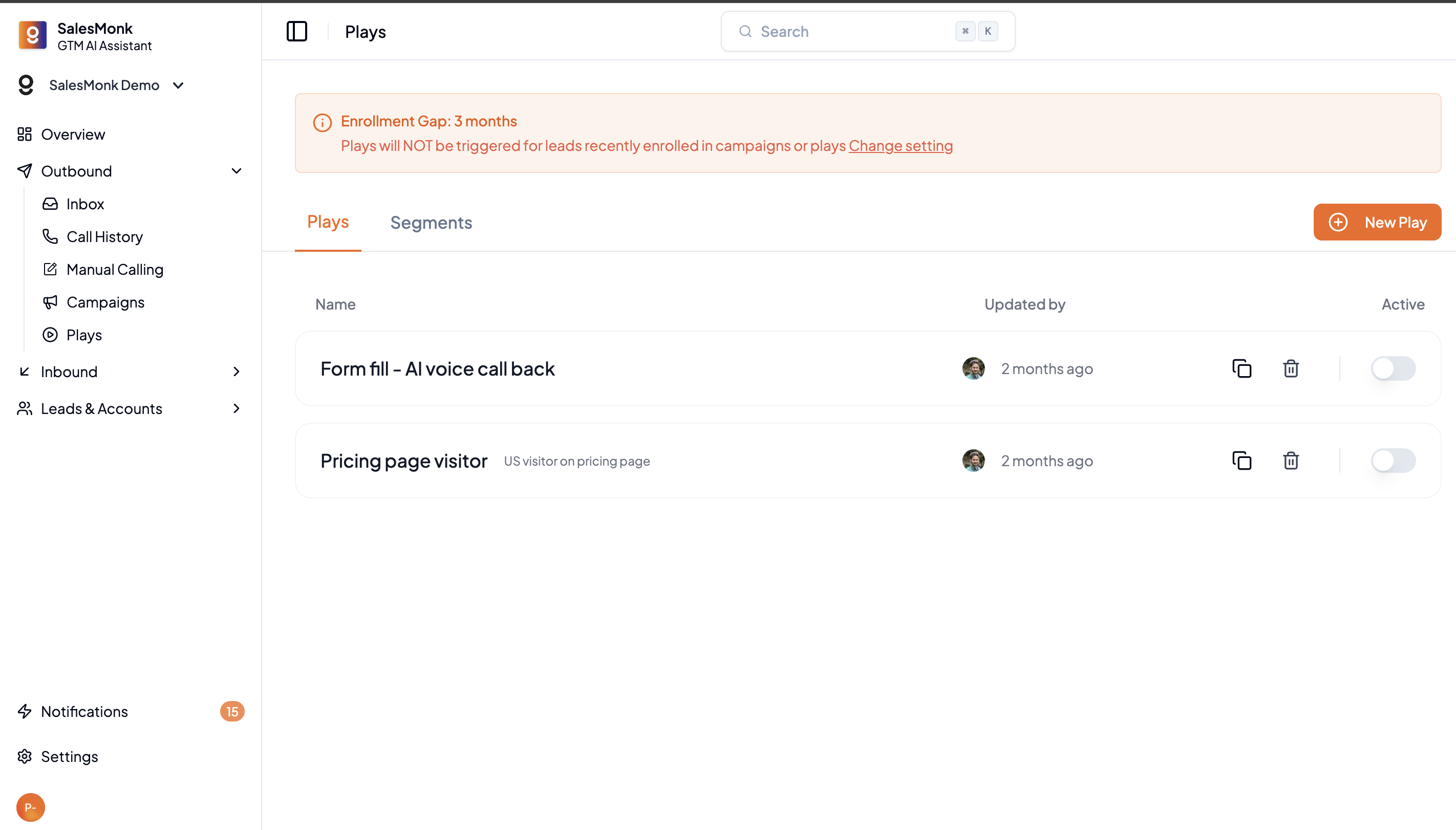Select the Plays tab
The width and height of the screenshot is (1456, 830).
[327, 222]
